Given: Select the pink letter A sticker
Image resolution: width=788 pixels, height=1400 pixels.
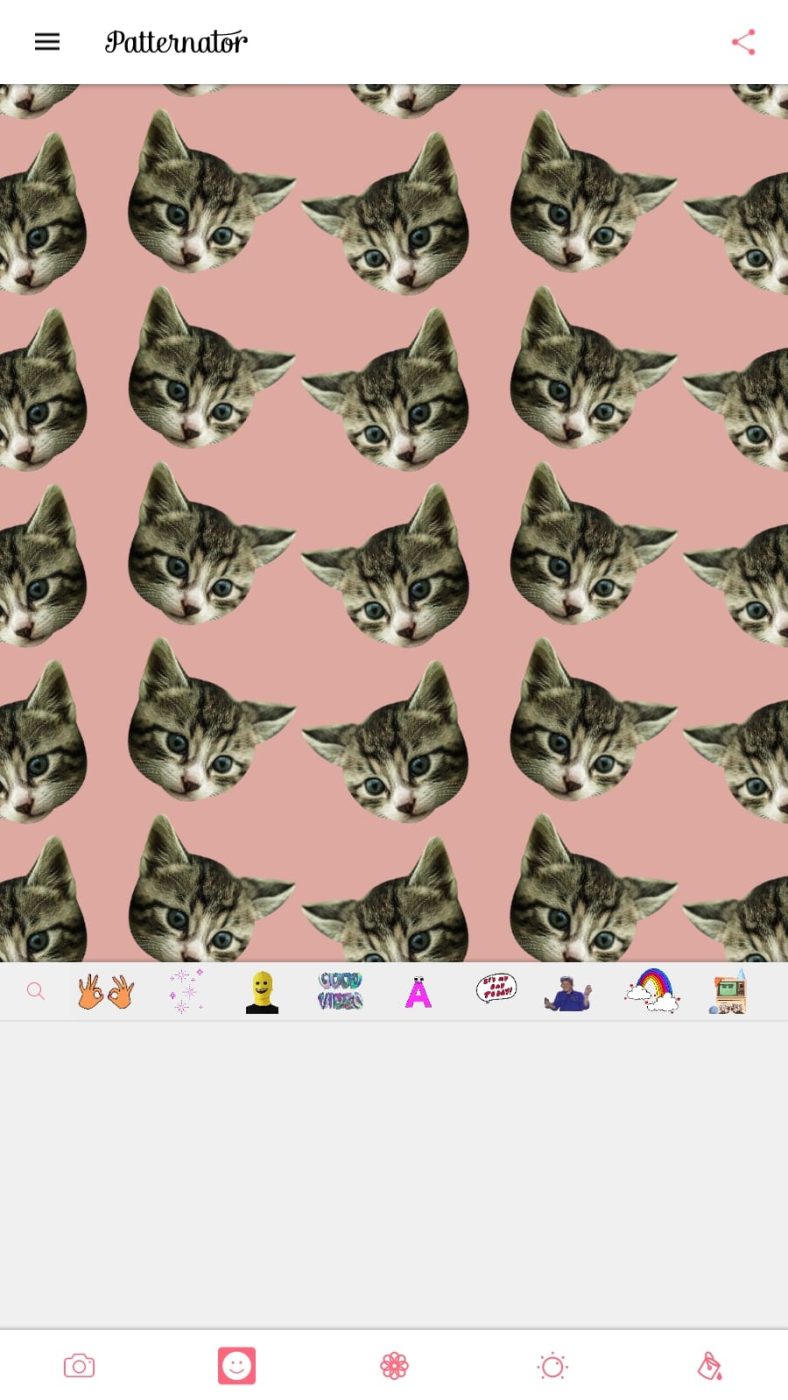Looking at the screenshot, I should tap(418, 992).
